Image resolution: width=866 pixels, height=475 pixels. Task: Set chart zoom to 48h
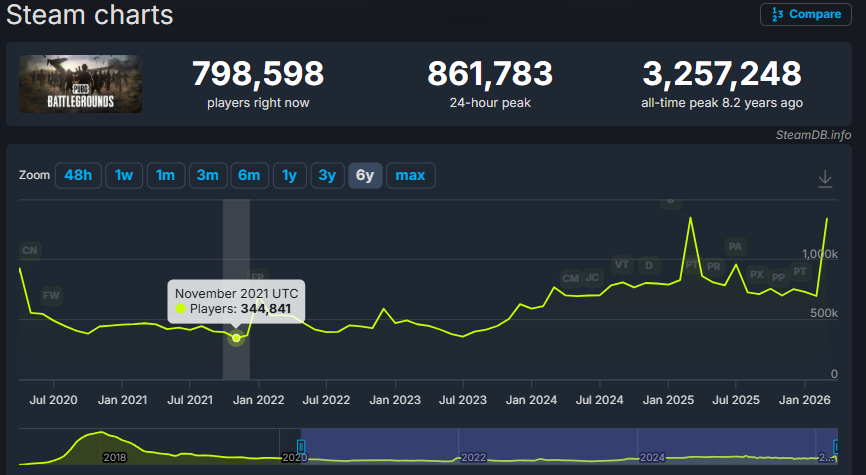(x=78, y=176)
